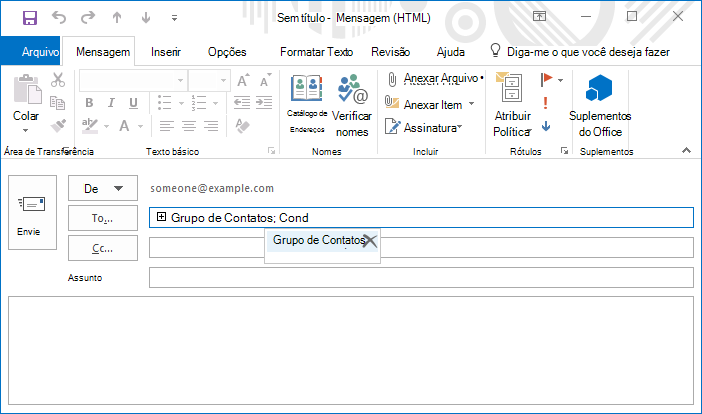
Task: Open the Arquivo tab
Action: (30, 51)
